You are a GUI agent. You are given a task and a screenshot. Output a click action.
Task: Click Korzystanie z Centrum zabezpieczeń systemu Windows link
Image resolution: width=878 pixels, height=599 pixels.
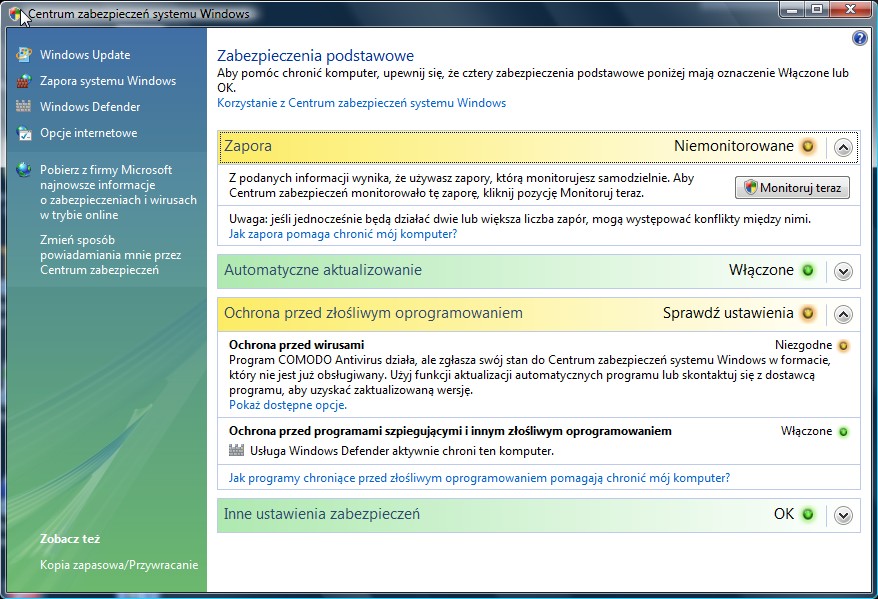tap(361, 103)
